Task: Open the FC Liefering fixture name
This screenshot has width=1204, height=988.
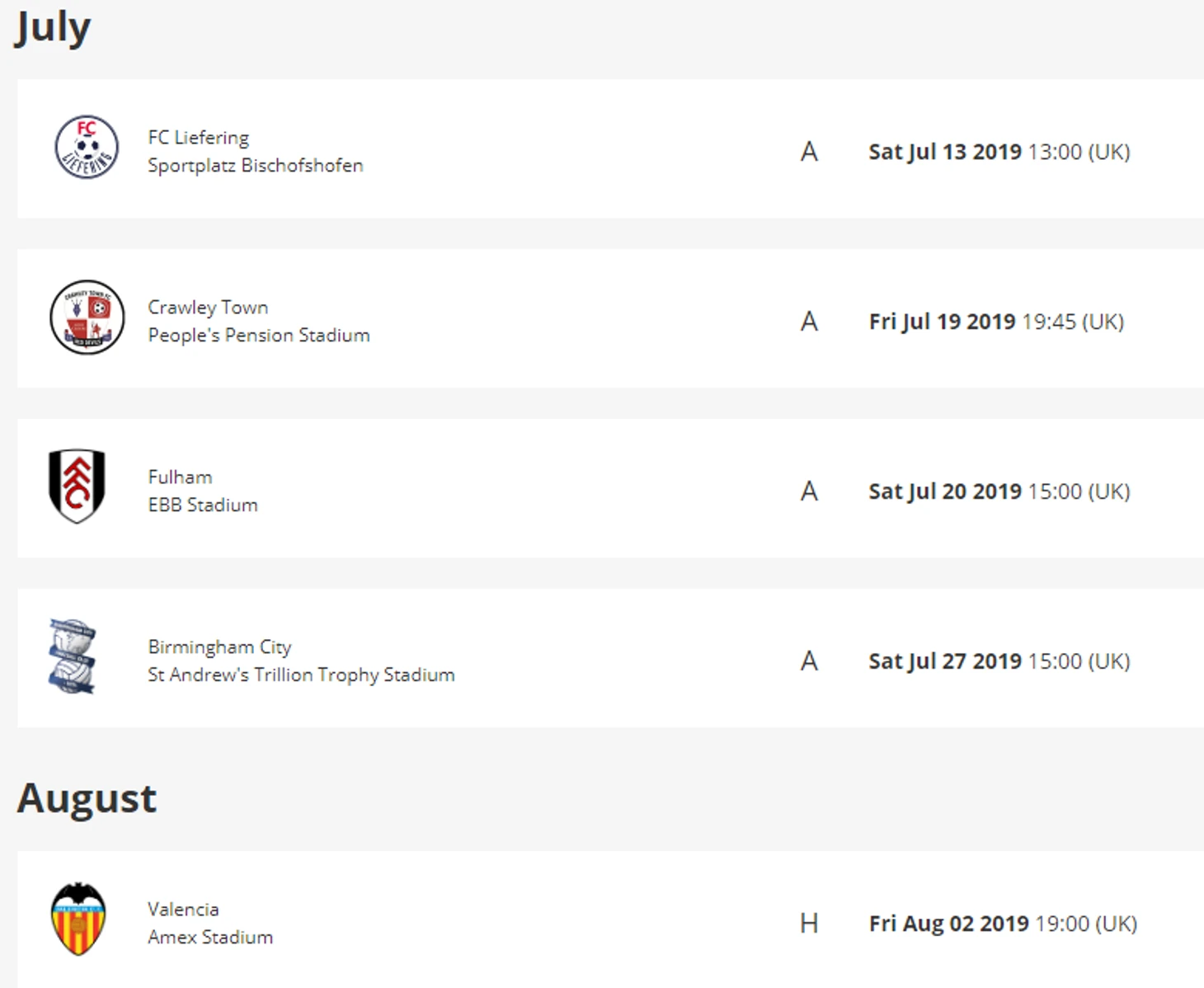Action: pos(198,137)
